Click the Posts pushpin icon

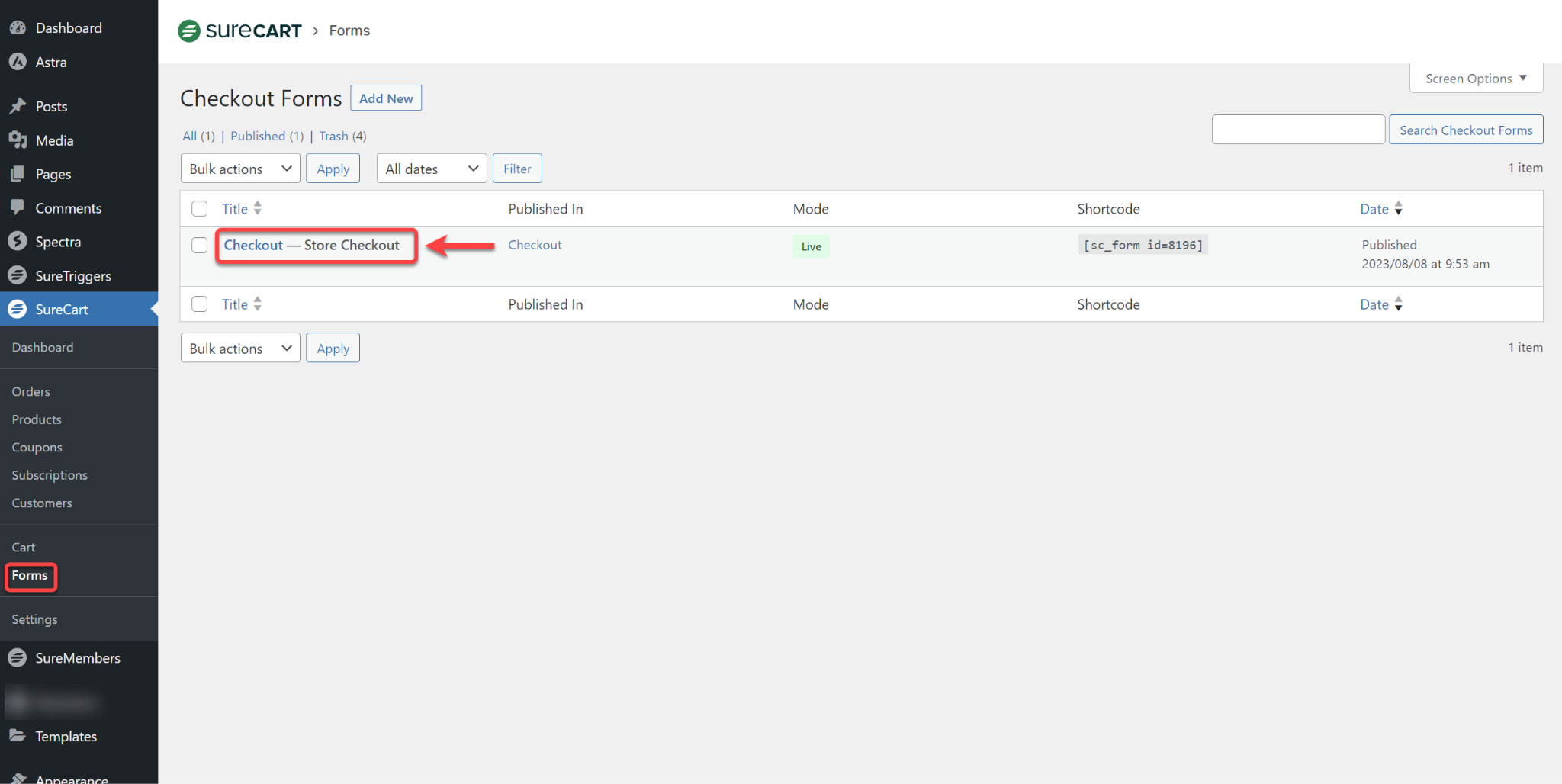(x=18, y=106)
